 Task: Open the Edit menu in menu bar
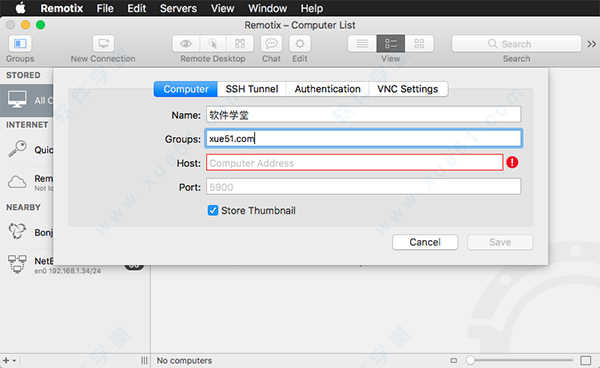pyautogui.click(x=137, y=8)
